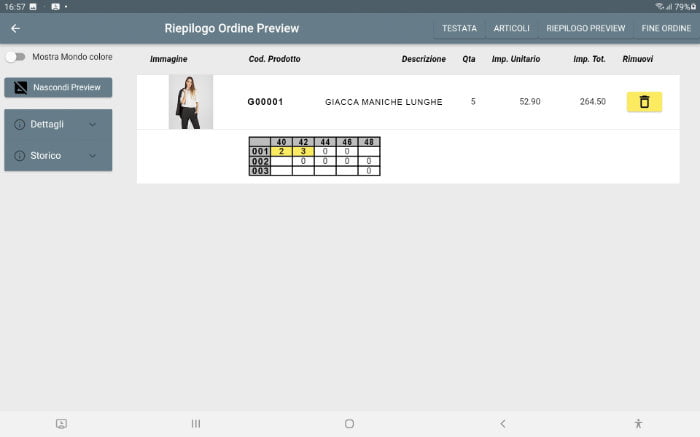Select the Riepilogo Preview tab
The image size is (700, 437).
[x=586, y=28]
